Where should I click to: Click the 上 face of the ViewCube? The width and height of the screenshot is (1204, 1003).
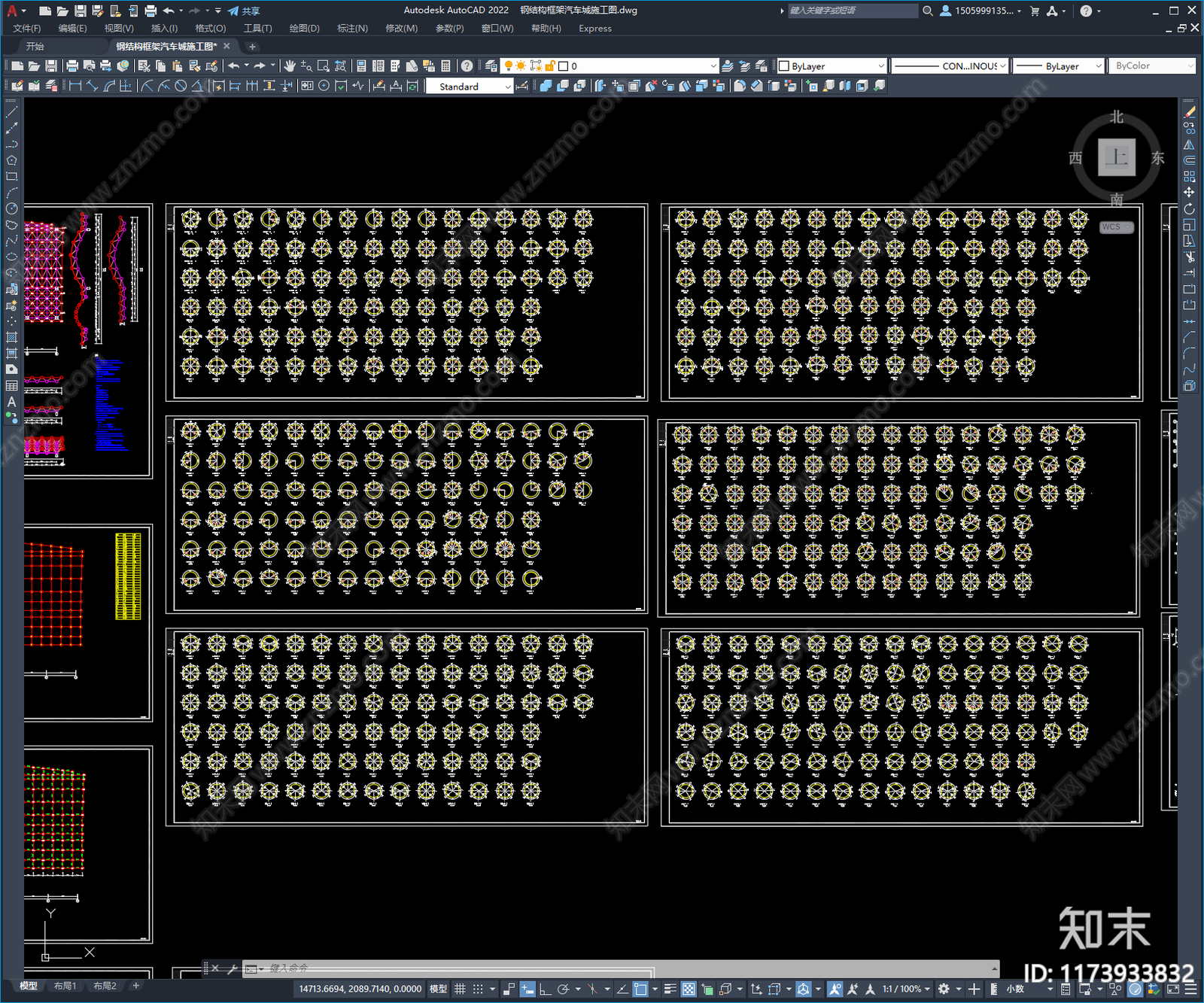1117,157
